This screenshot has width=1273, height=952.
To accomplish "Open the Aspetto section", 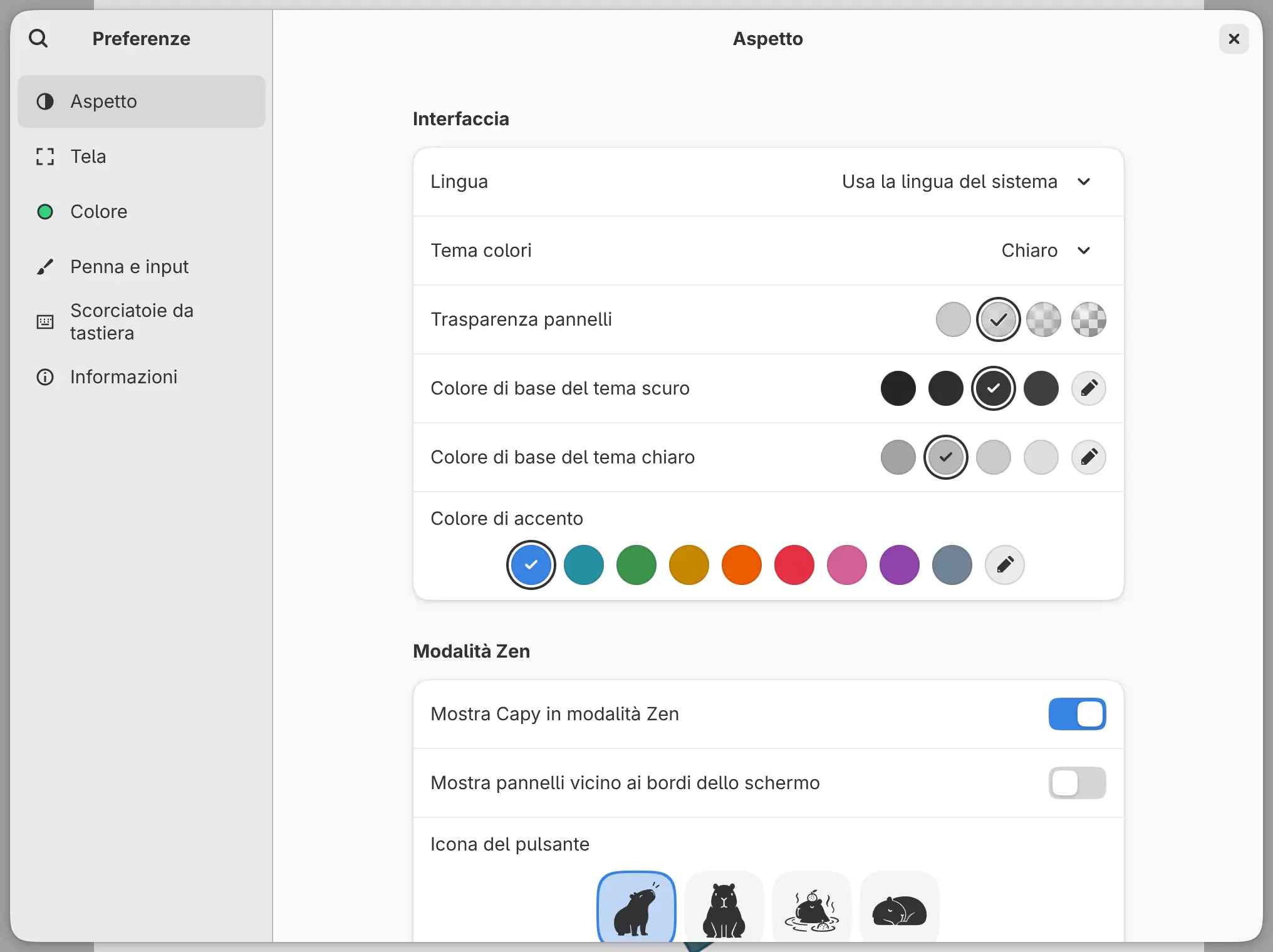I will (x=142, y=101).
